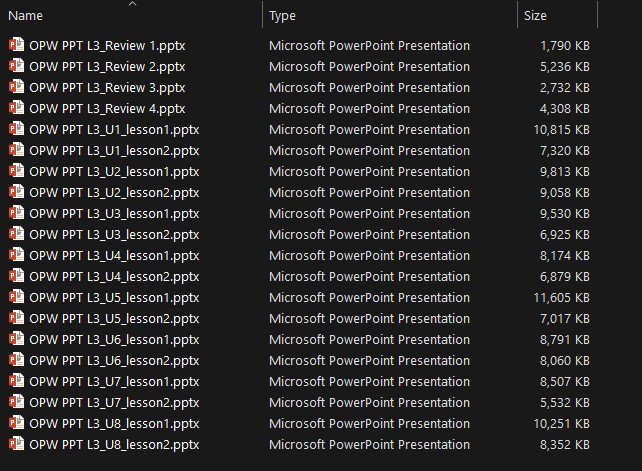The width and height of the screenshot is (642, 471).
Task: Select file name OPW PPT L3_U3_lesson2.pptx
Action: (x=114, y=234)
